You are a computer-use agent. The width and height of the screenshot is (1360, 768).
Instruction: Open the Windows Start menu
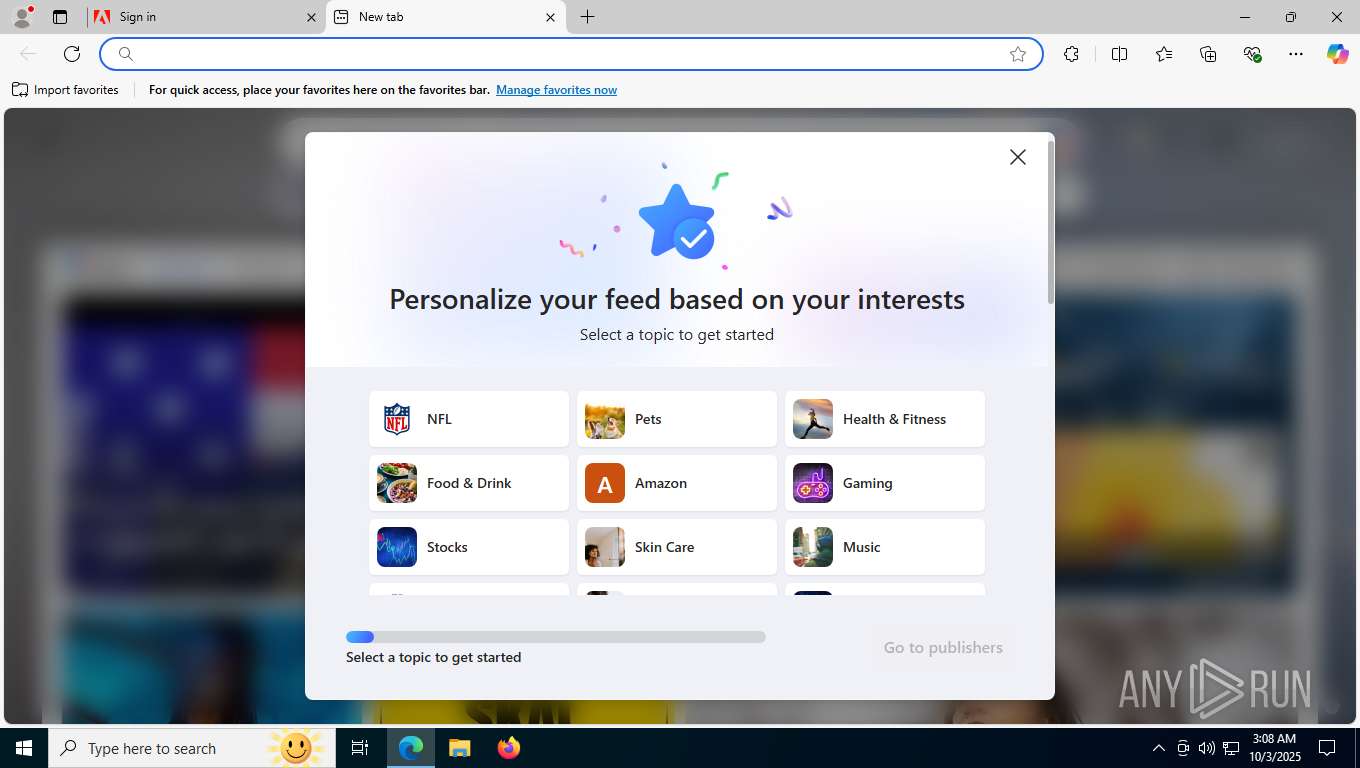coord(24,748)
